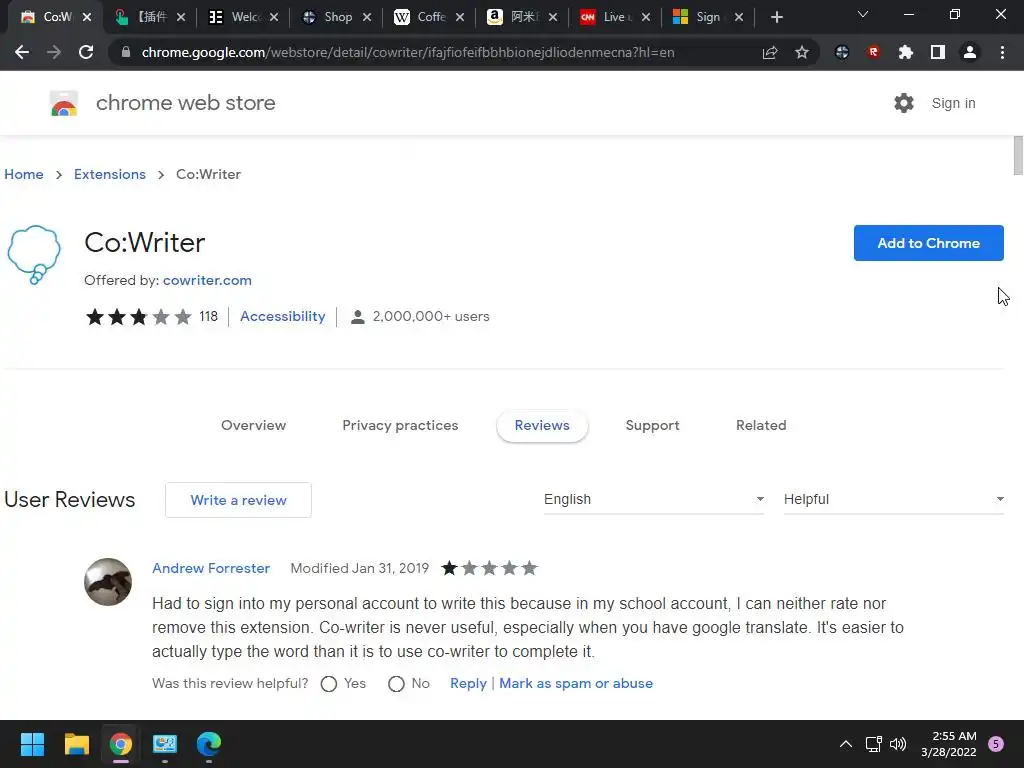This screenshot has height=768, width=1024.
Task: Open the Chrome profile avatar menu
Action: [x=970, y=52]
